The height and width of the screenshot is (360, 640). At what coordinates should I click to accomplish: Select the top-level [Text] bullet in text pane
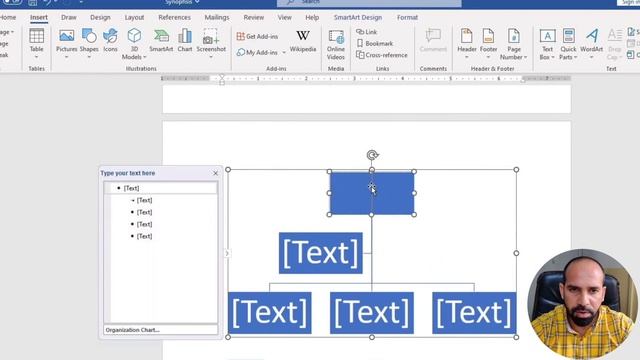(131, 188)
